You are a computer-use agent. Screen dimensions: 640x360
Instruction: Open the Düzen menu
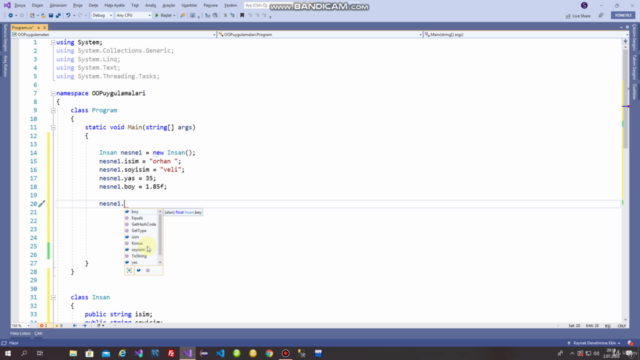[37, 5]
